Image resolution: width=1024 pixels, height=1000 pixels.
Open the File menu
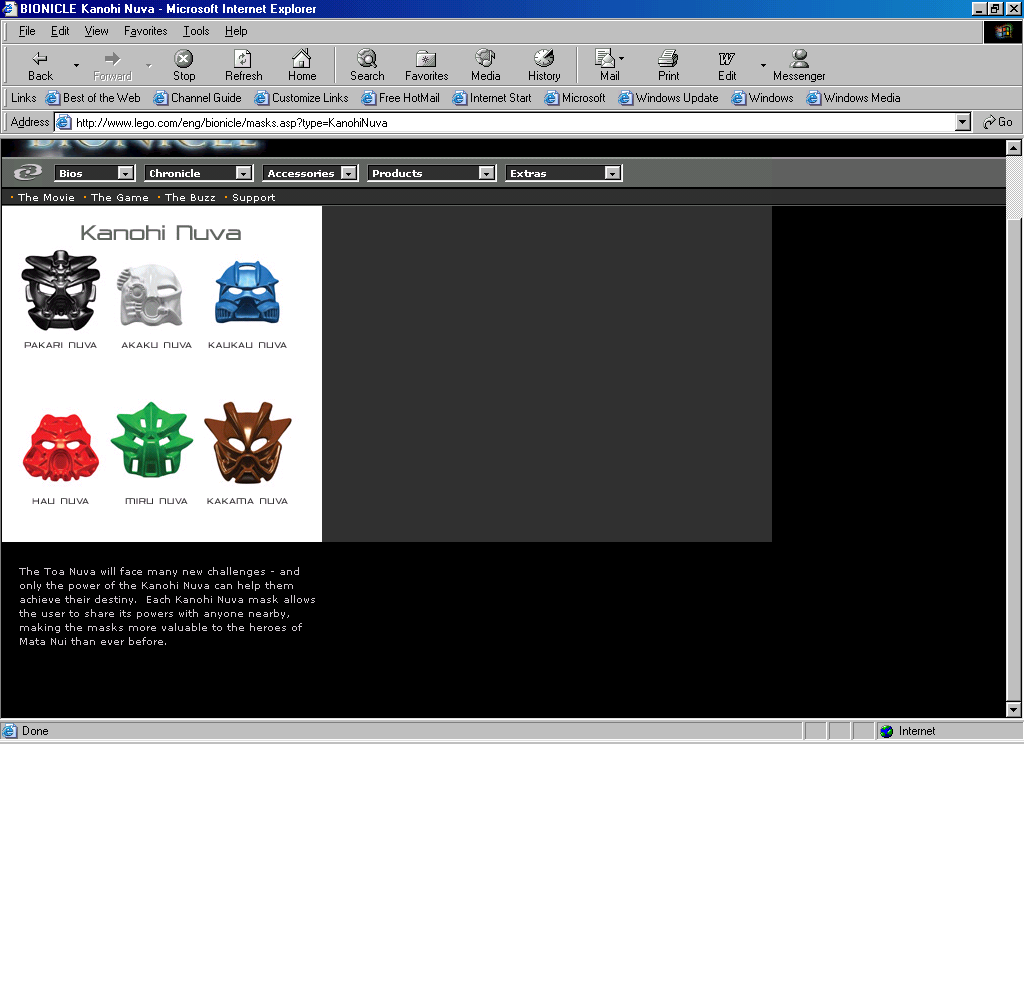pyautogui.click(x=27, y=31)
